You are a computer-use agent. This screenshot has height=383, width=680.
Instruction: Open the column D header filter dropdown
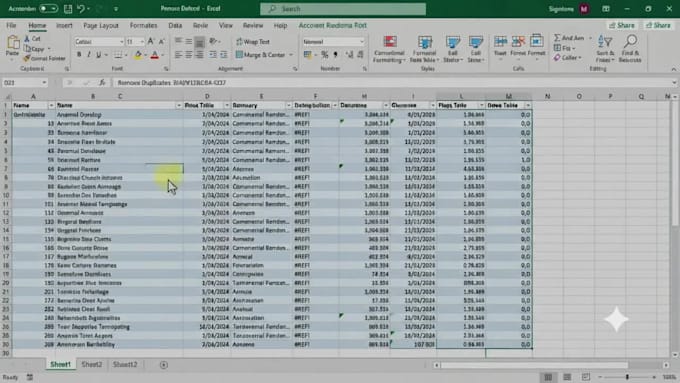pos(226,105)
